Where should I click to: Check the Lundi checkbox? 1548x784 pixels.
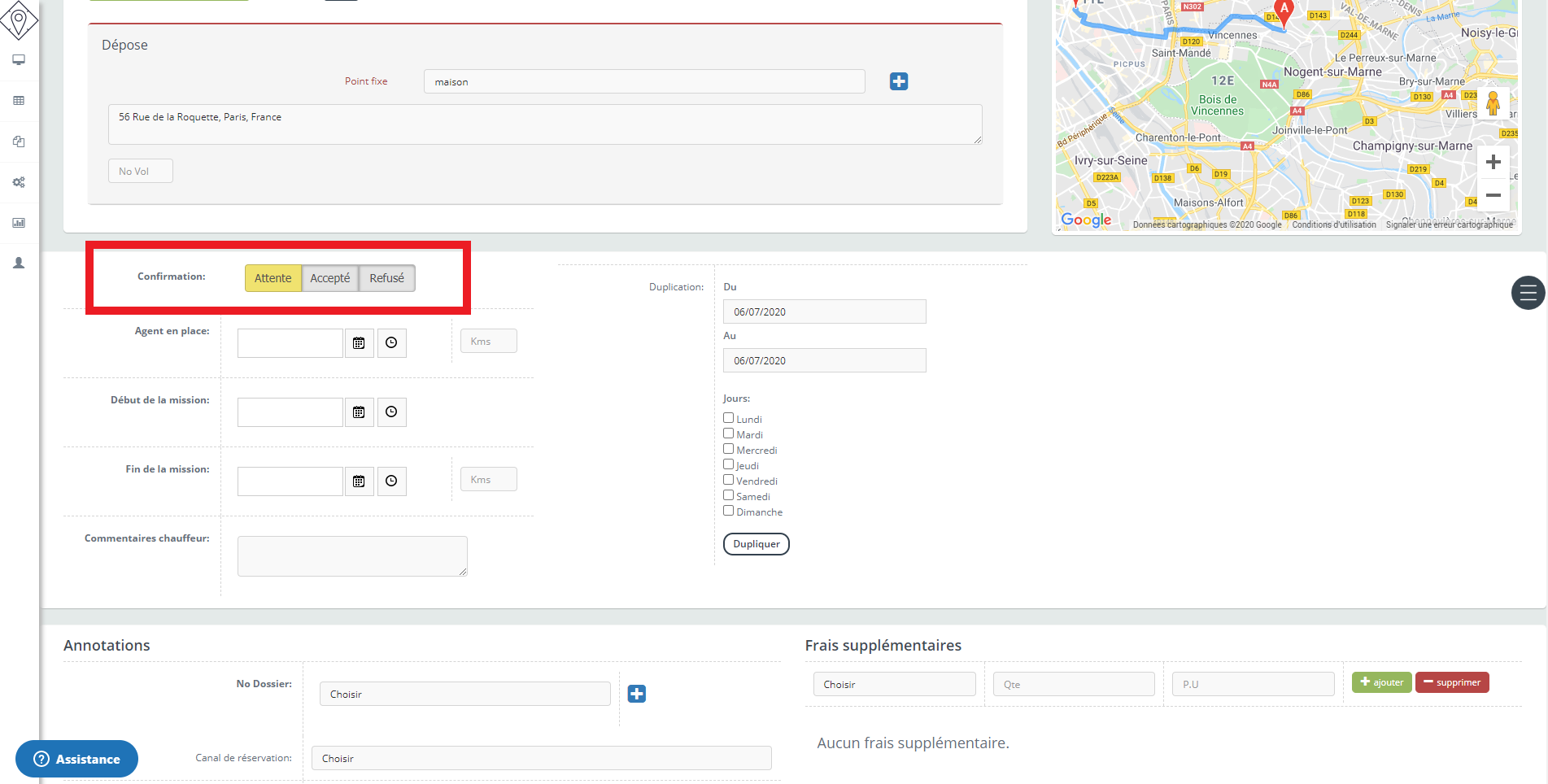point(729,418)
